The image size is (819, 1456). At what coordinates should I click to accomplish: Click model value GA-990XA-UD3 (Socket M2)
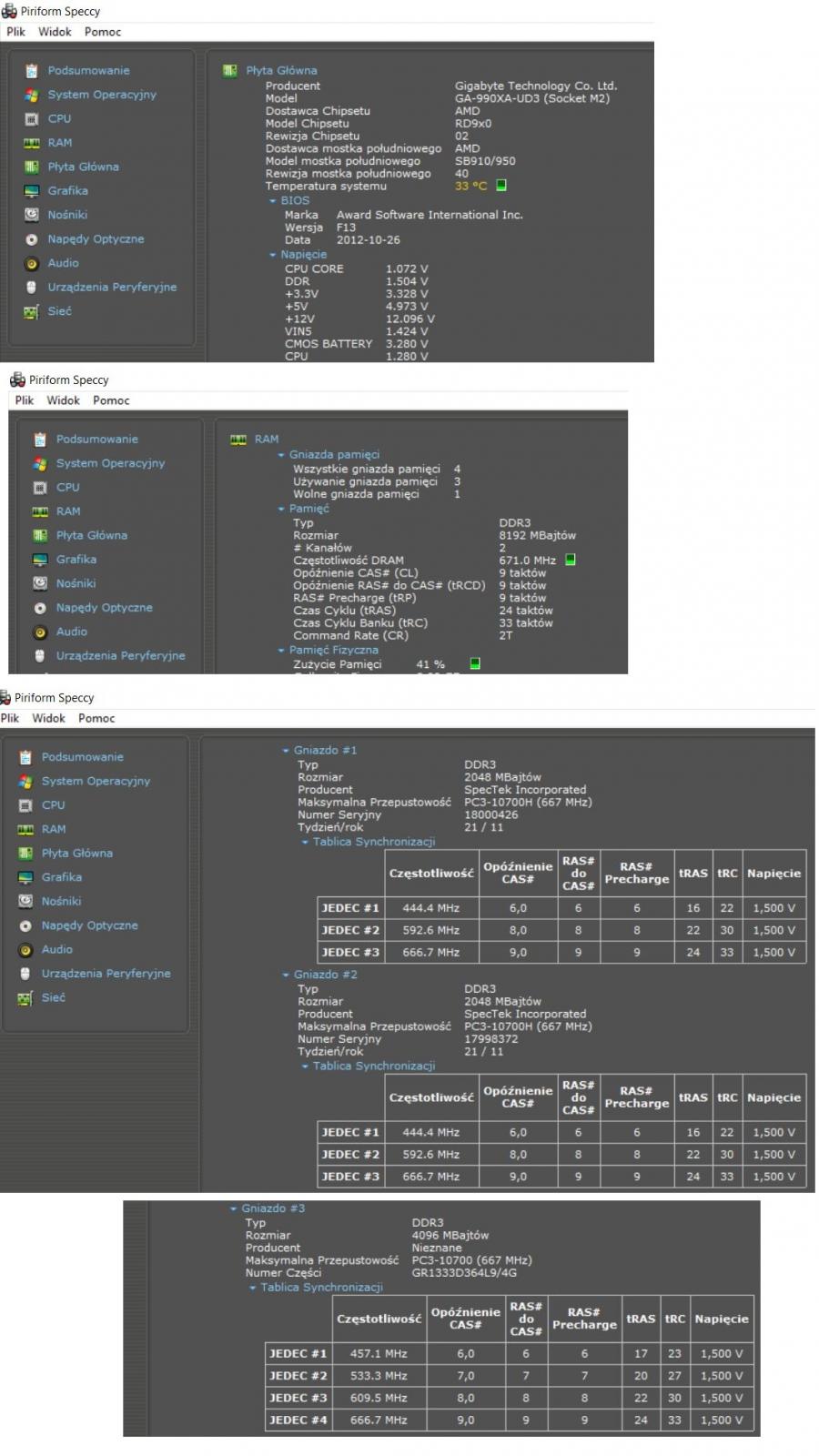tap(532, 98)
